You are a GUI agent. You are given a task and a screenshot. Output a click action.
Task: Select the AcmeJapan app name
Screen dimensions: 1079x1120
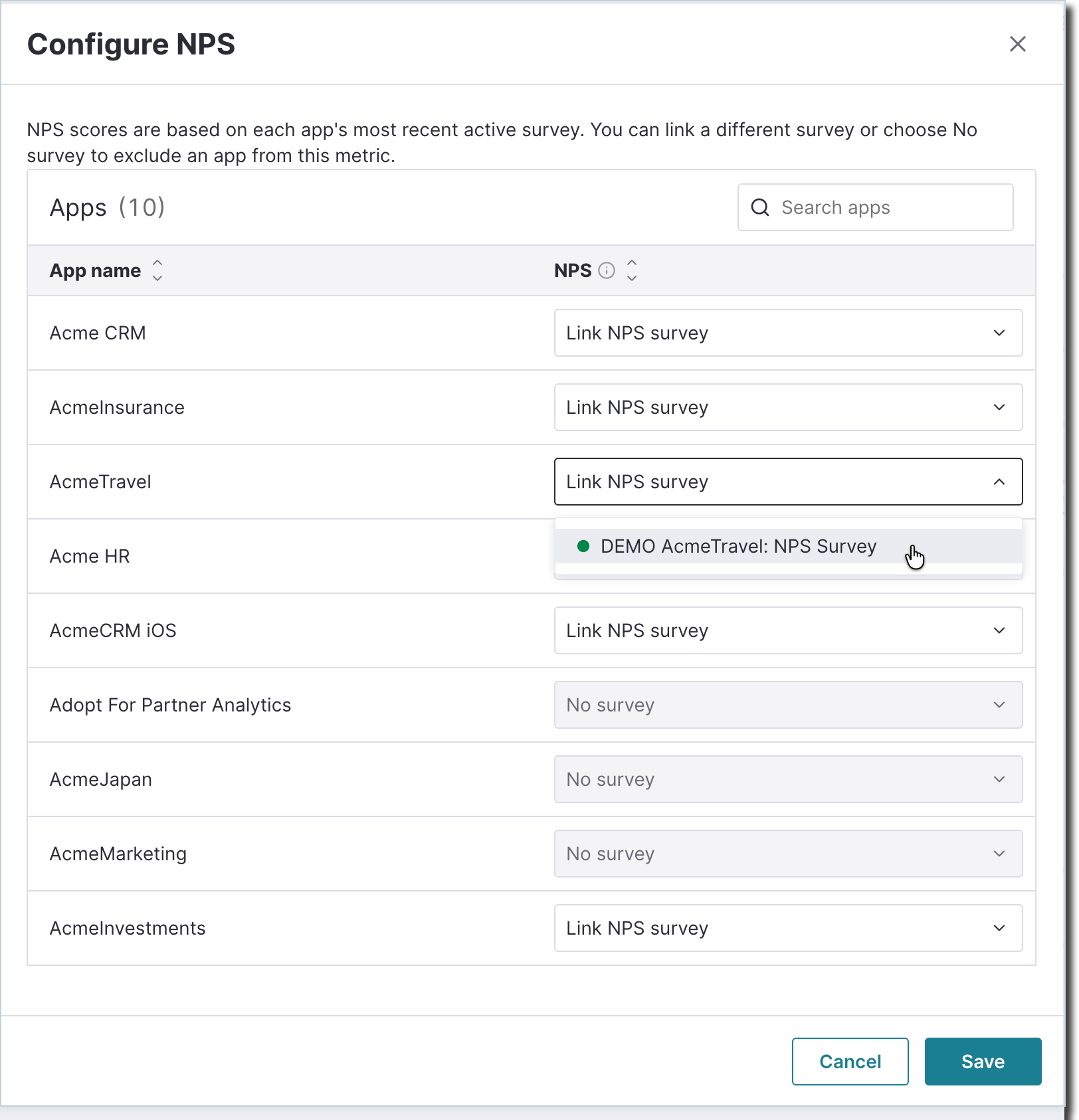click(x=101, y=779)
